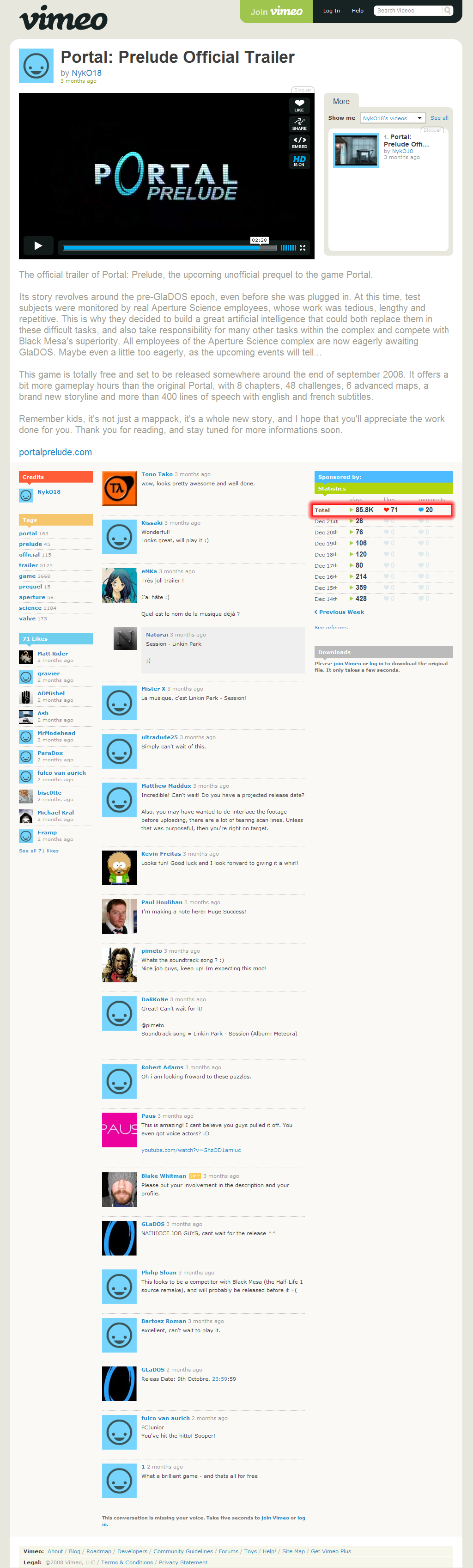Open Michael Kral's avatar in Likes

pos(25,816)
